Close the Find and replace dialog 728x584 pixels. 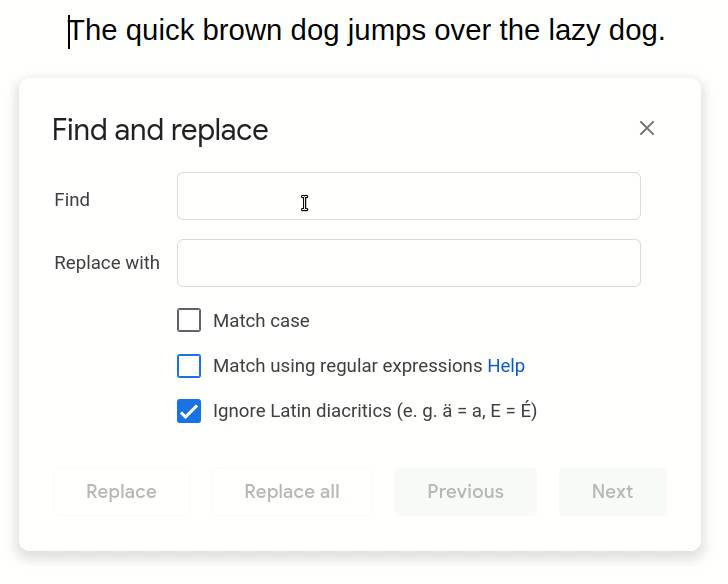pyautogui.click(x=646, y=128)
